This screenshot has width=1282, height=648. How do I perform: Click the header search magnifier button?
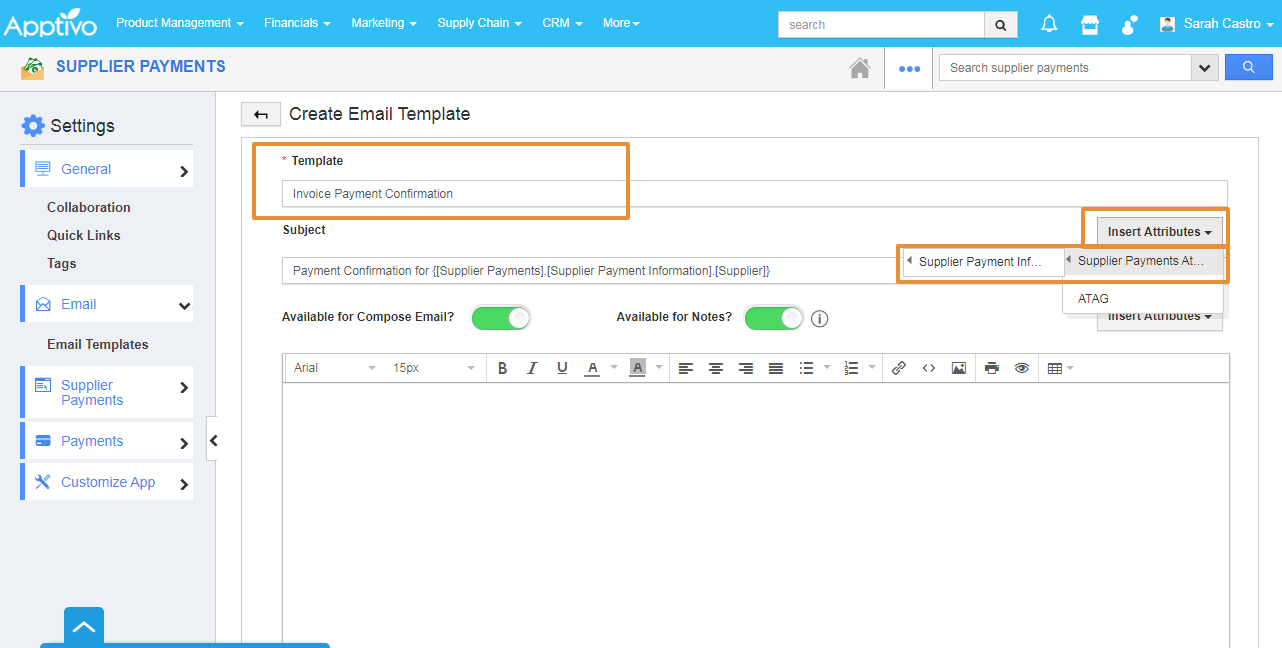click(x=1001, y=24)
